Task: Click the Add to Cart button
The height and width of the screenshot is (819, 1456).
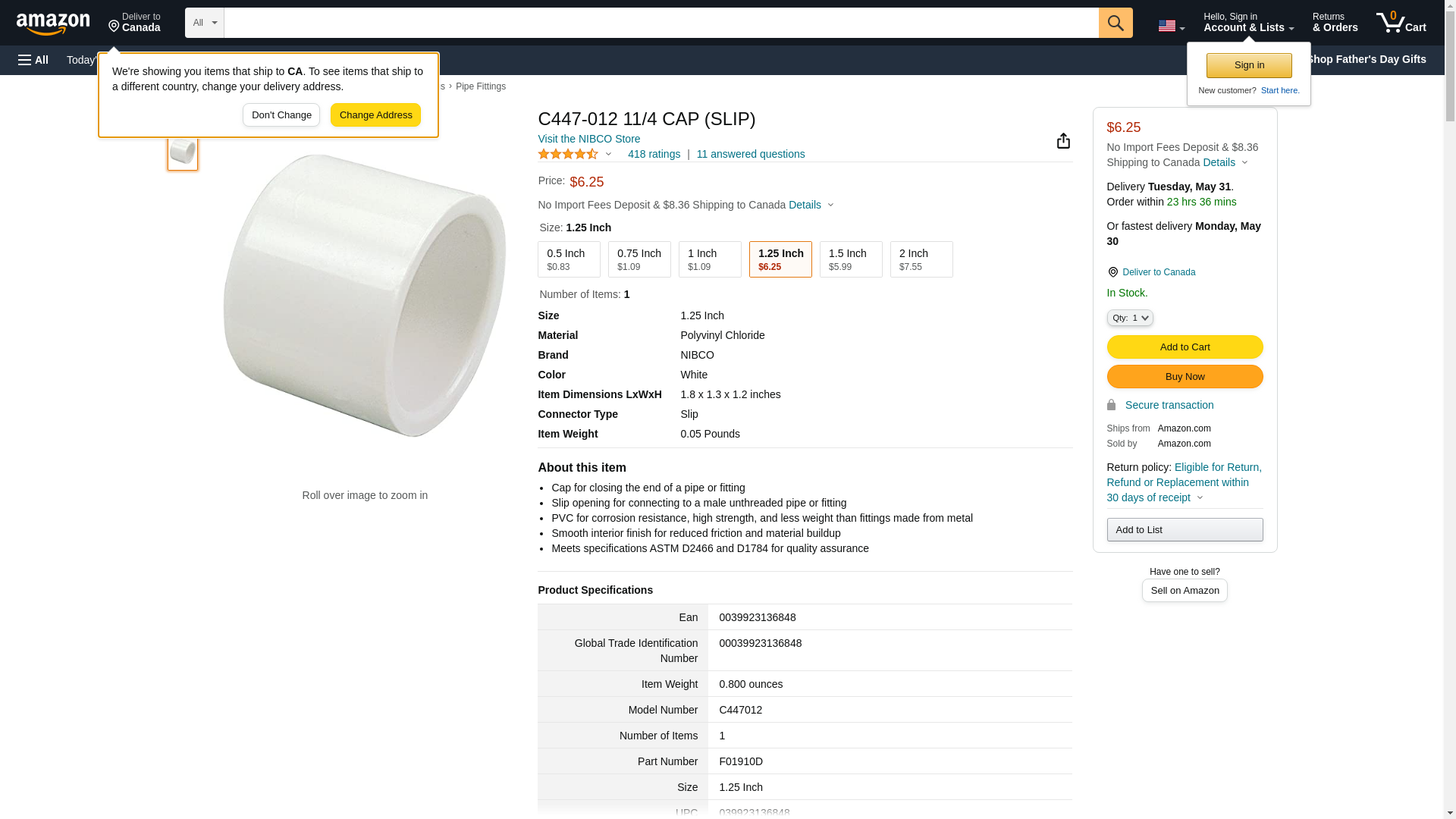Action: (x=1185, y=347)
